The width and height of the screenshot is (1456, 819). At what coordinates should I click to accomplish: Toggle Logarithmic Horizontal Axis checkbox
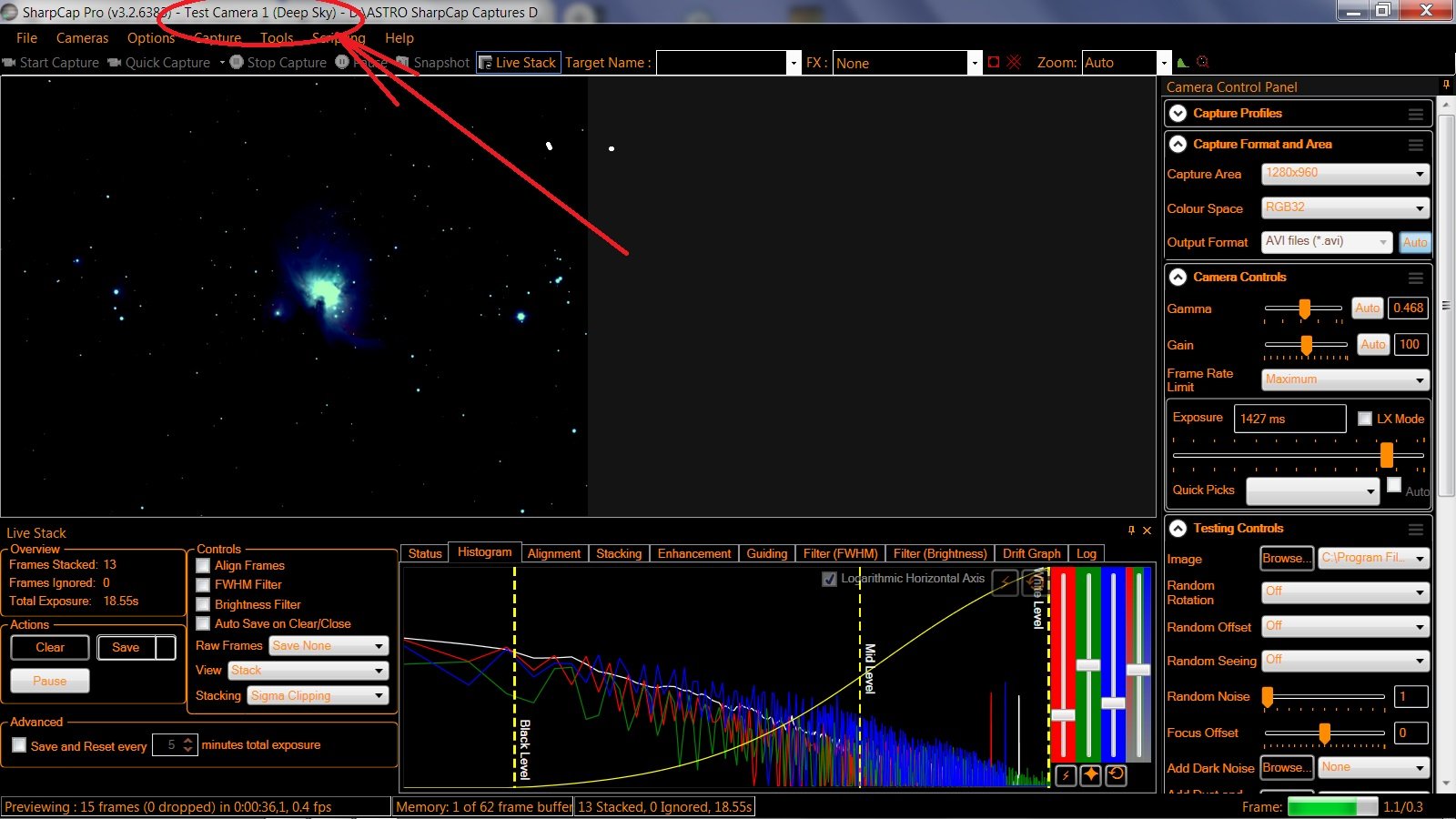(829, 579)
